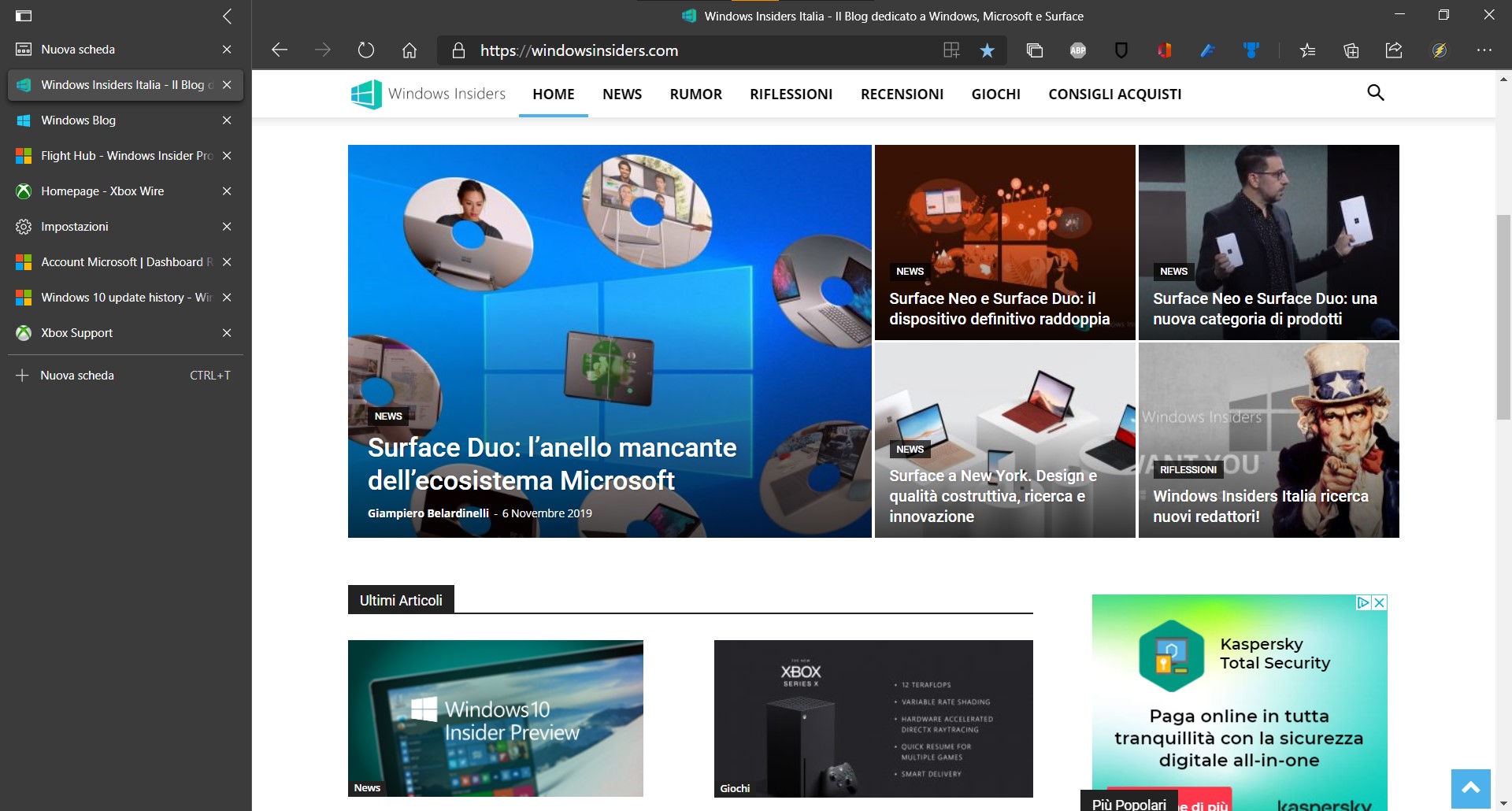Open the NEWS navigation section
Viewport: 1512px width, 811px height.
(x=622, y=94)
